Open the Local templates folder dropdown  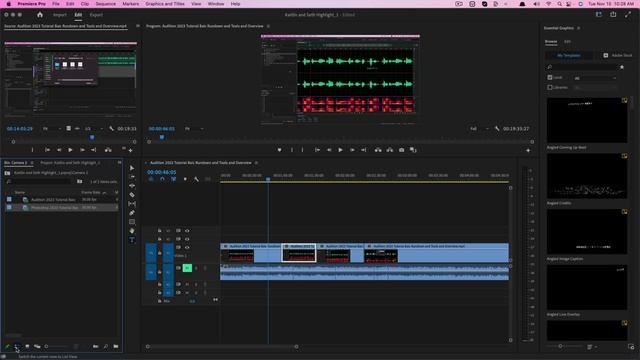tap(595, 78)
